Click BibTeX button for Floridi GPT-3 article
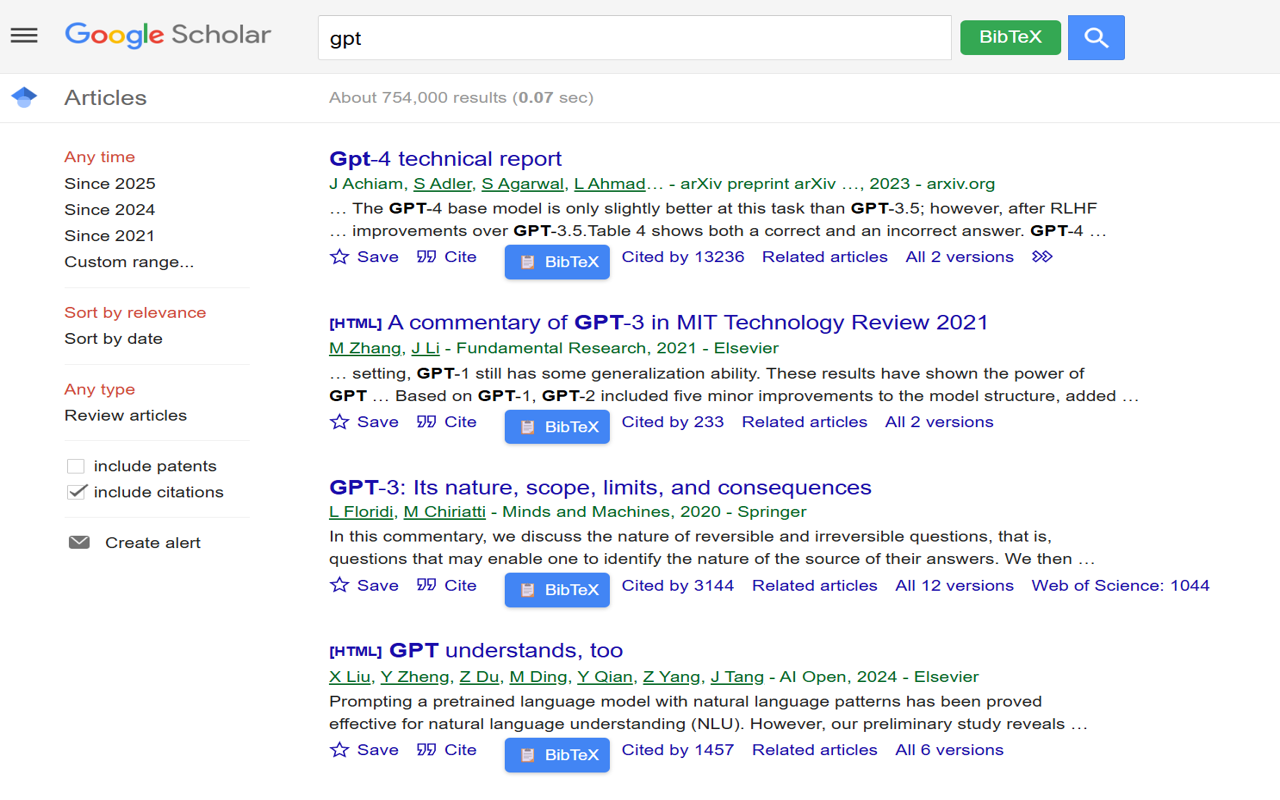Viewport: 1280px width, 800px height. coord(557,590)
